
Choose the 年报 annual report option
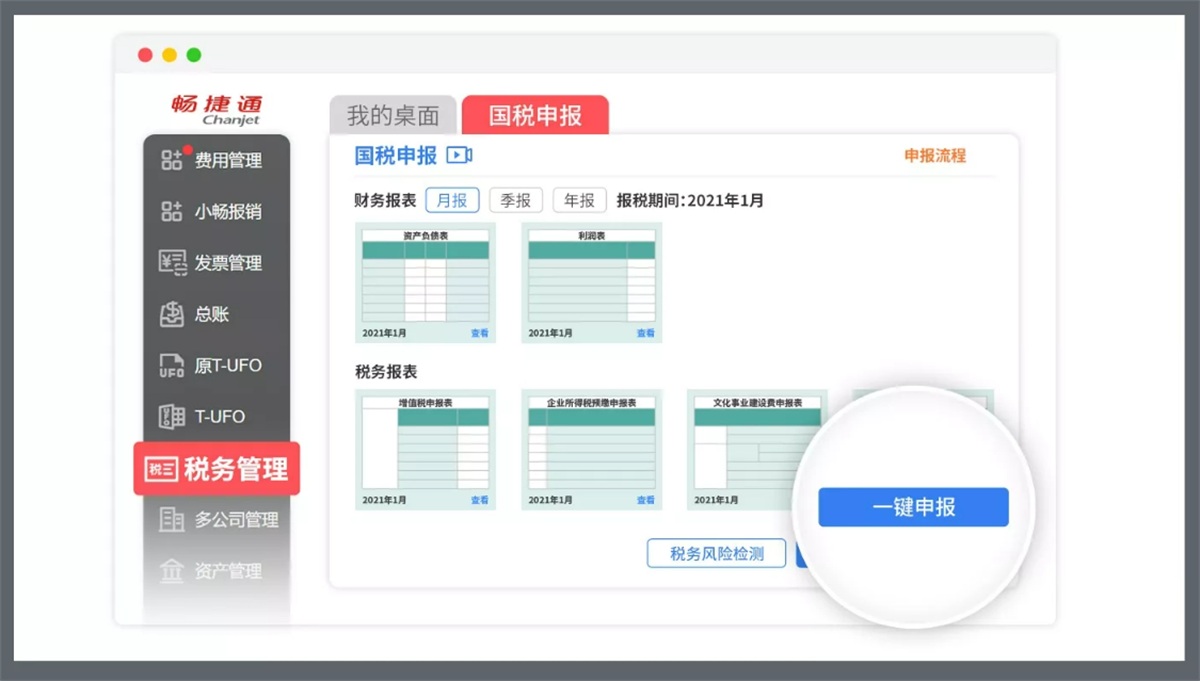[580, 200]
